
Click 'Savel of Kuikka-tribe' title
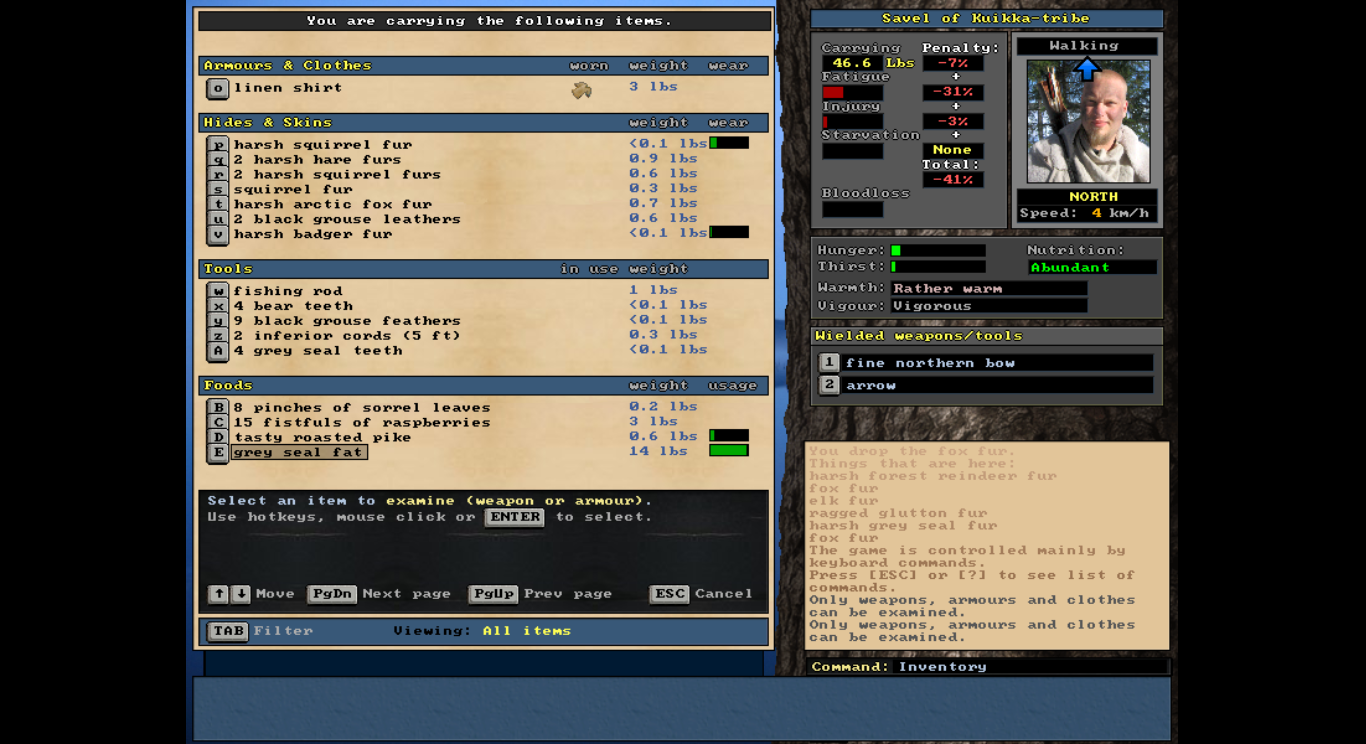coord(986,18)
